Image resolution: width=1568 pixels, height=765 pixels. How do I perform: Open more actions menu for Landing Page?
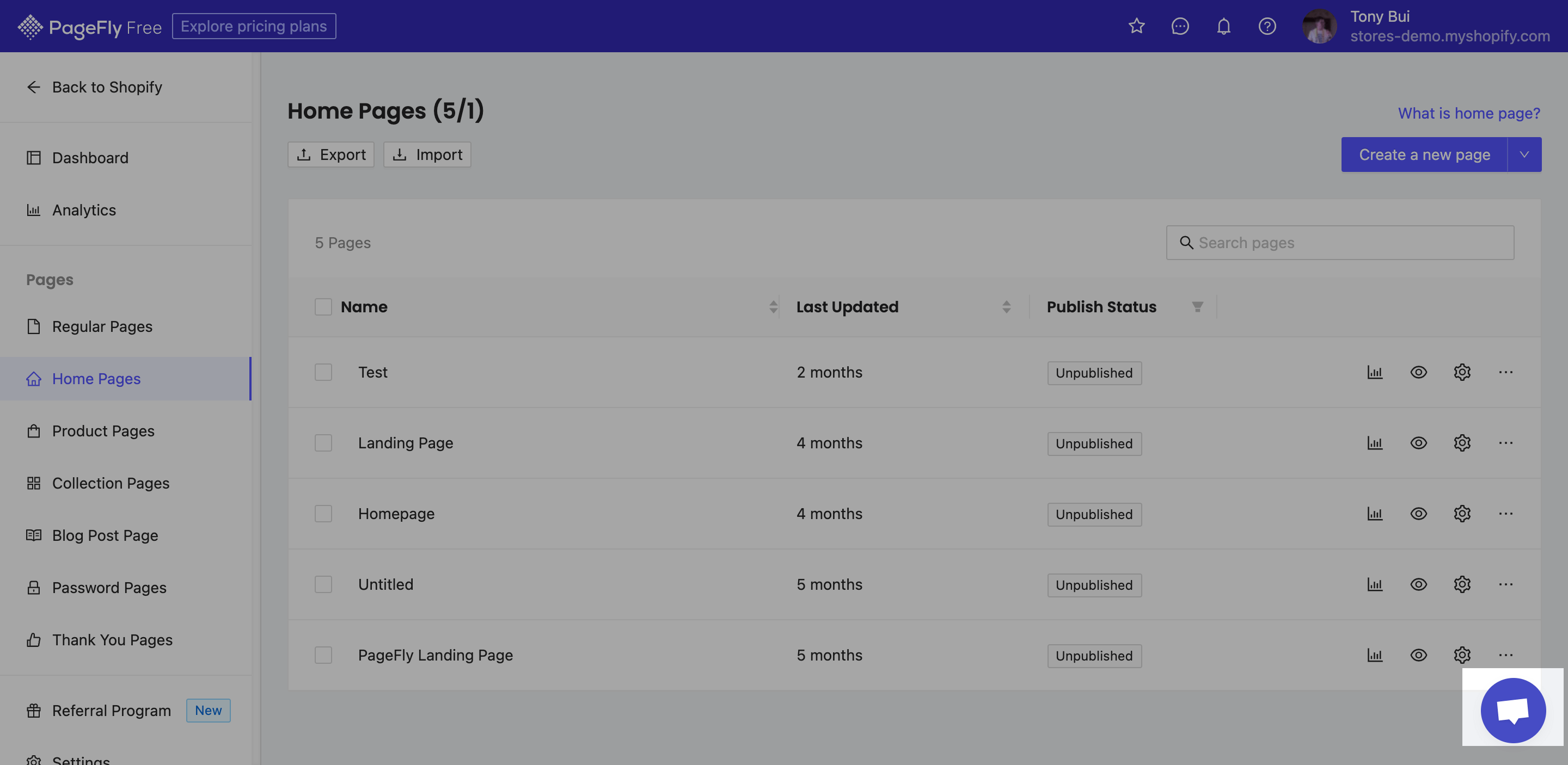(x=1506, y=443)
